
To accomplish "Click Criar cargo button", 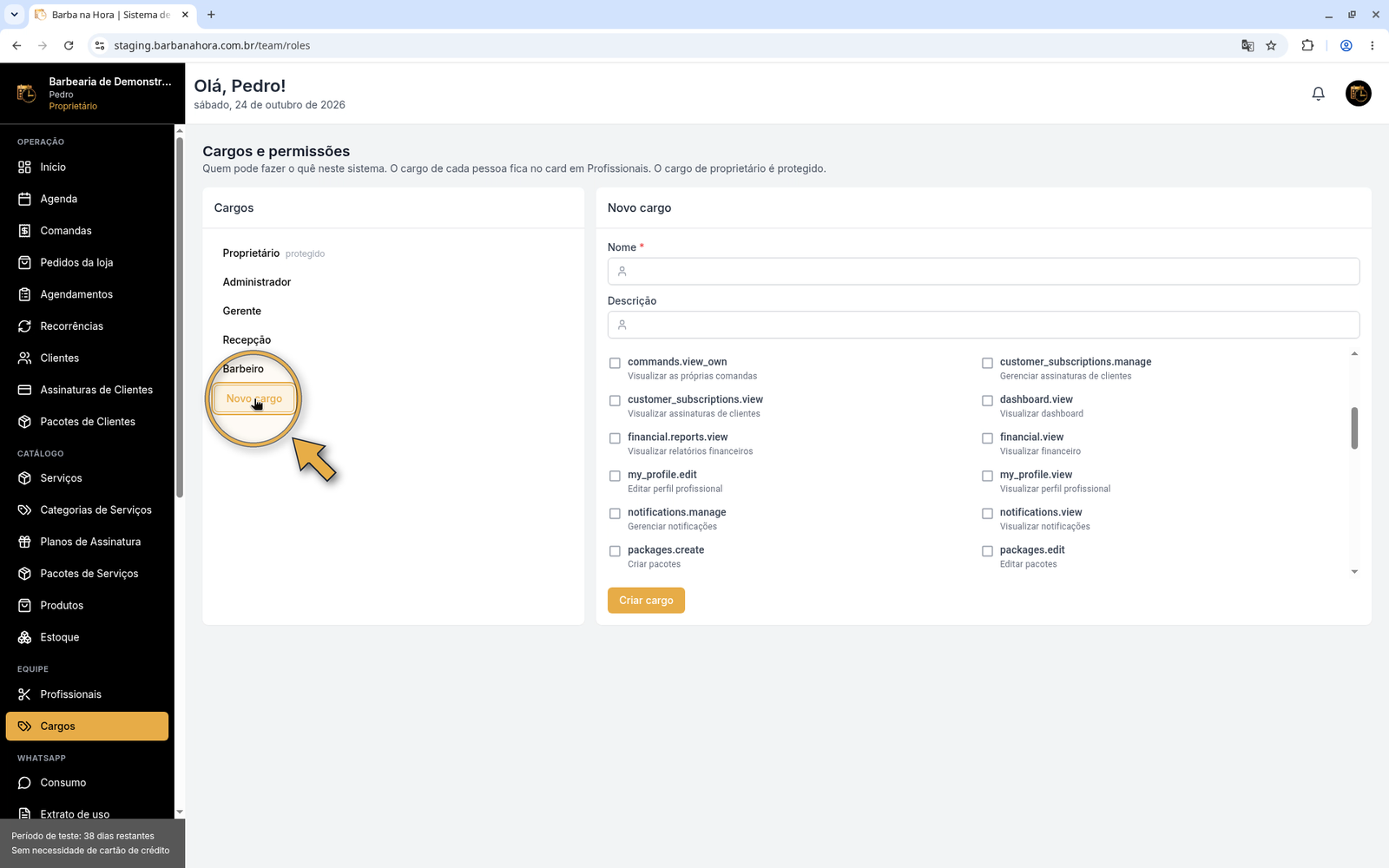I will point(646,601).
